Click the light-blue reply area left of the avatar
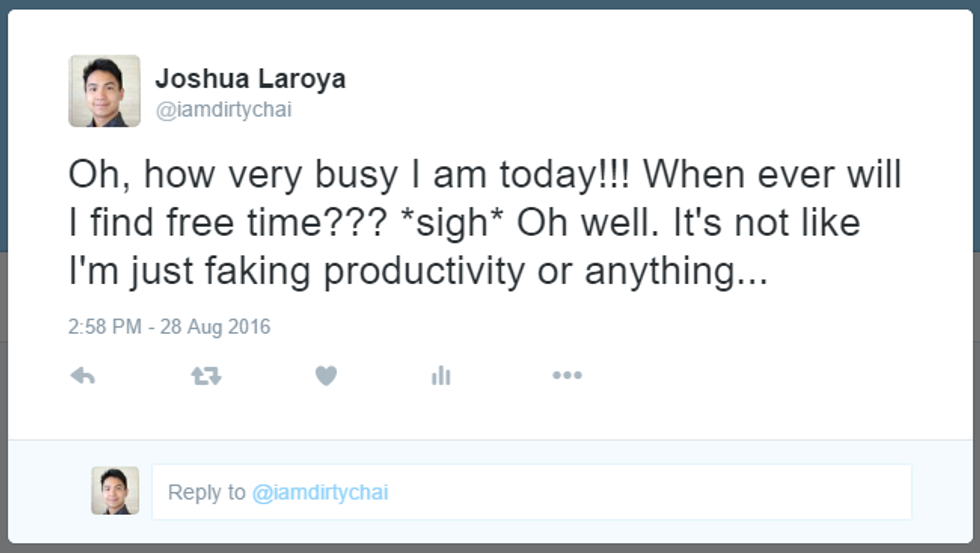Viewport: 980px width, 553px height. [x=50, y=491]
